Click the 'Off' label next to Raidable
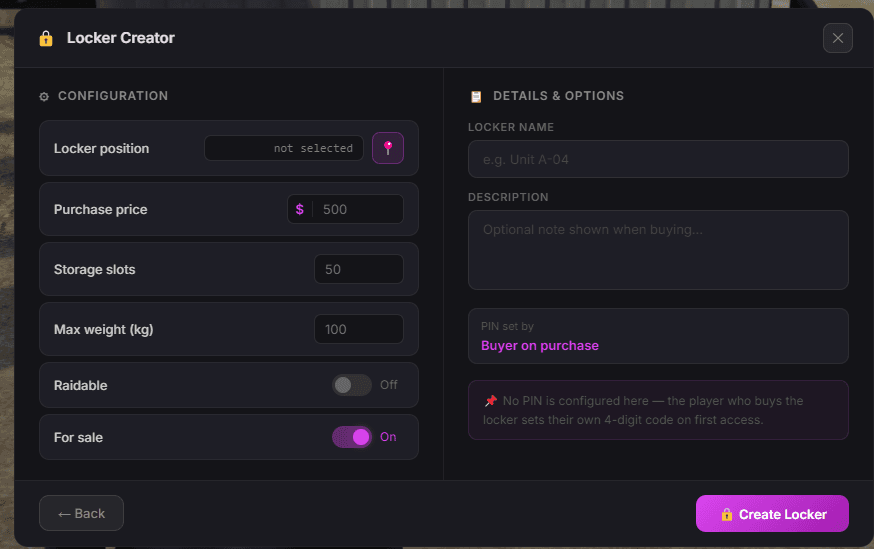Screen dimensions: 874x549 coord(389,385)
